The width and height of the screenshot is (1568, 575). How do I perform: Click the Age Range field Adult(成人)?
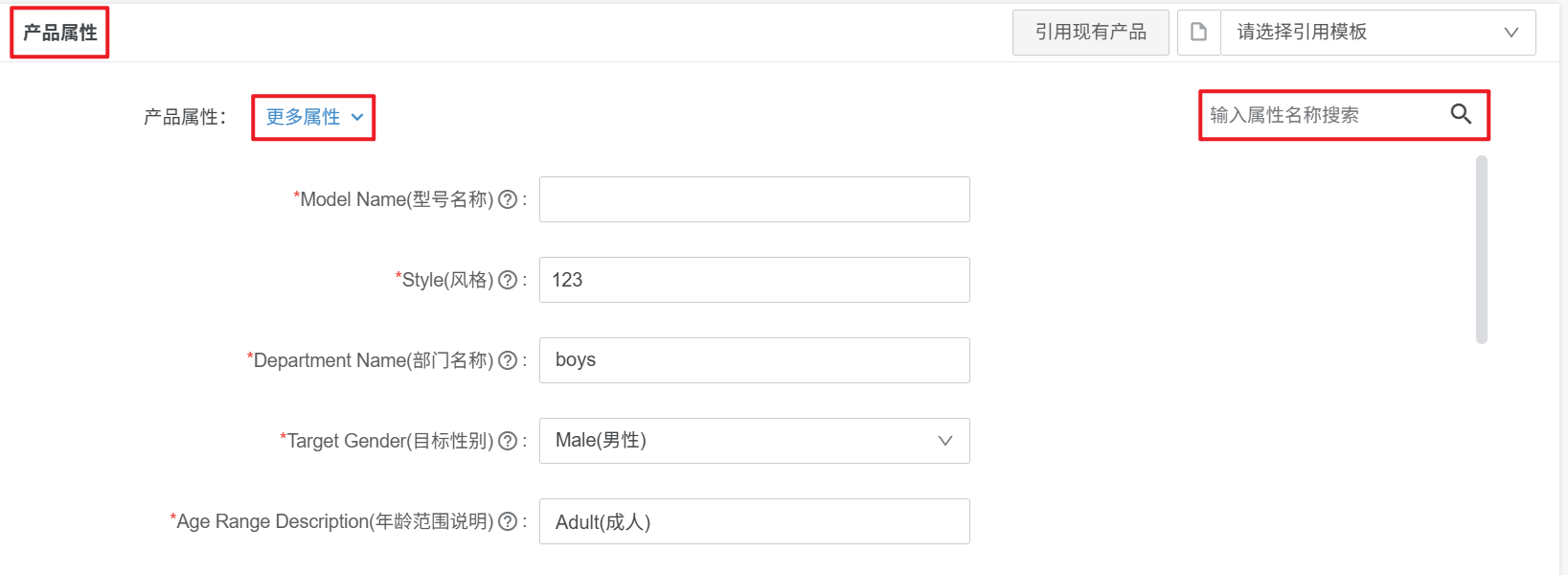754,521
